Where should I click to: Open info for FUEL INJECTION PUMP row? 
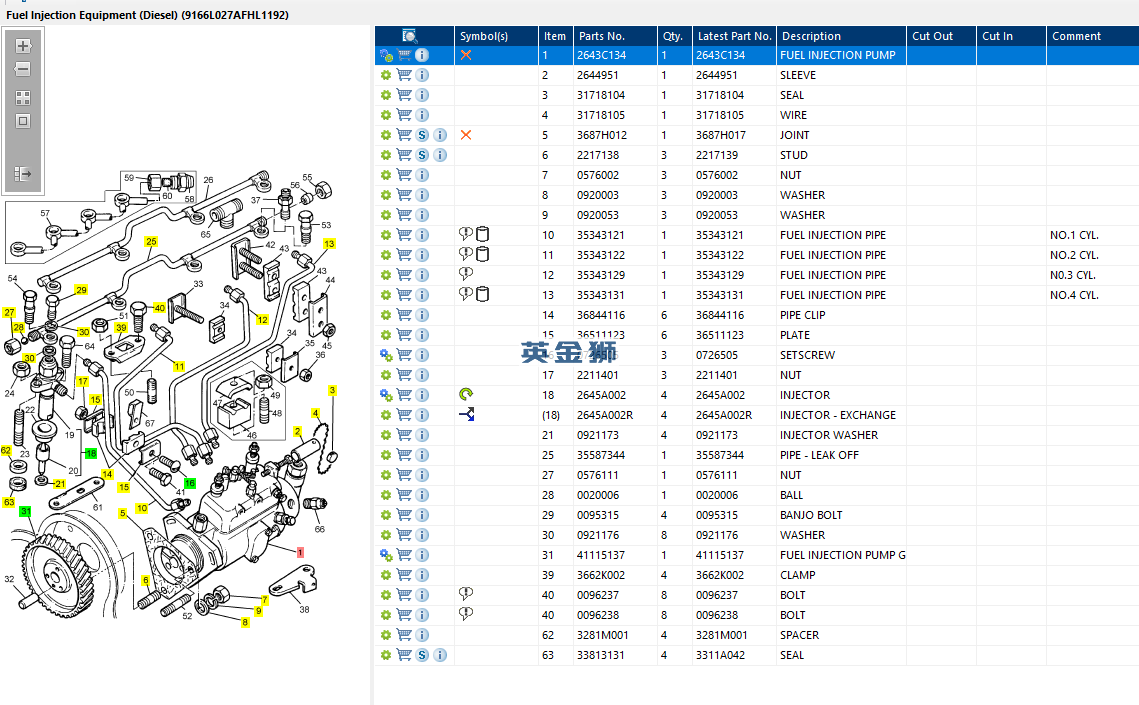click(x=422, y=55)
